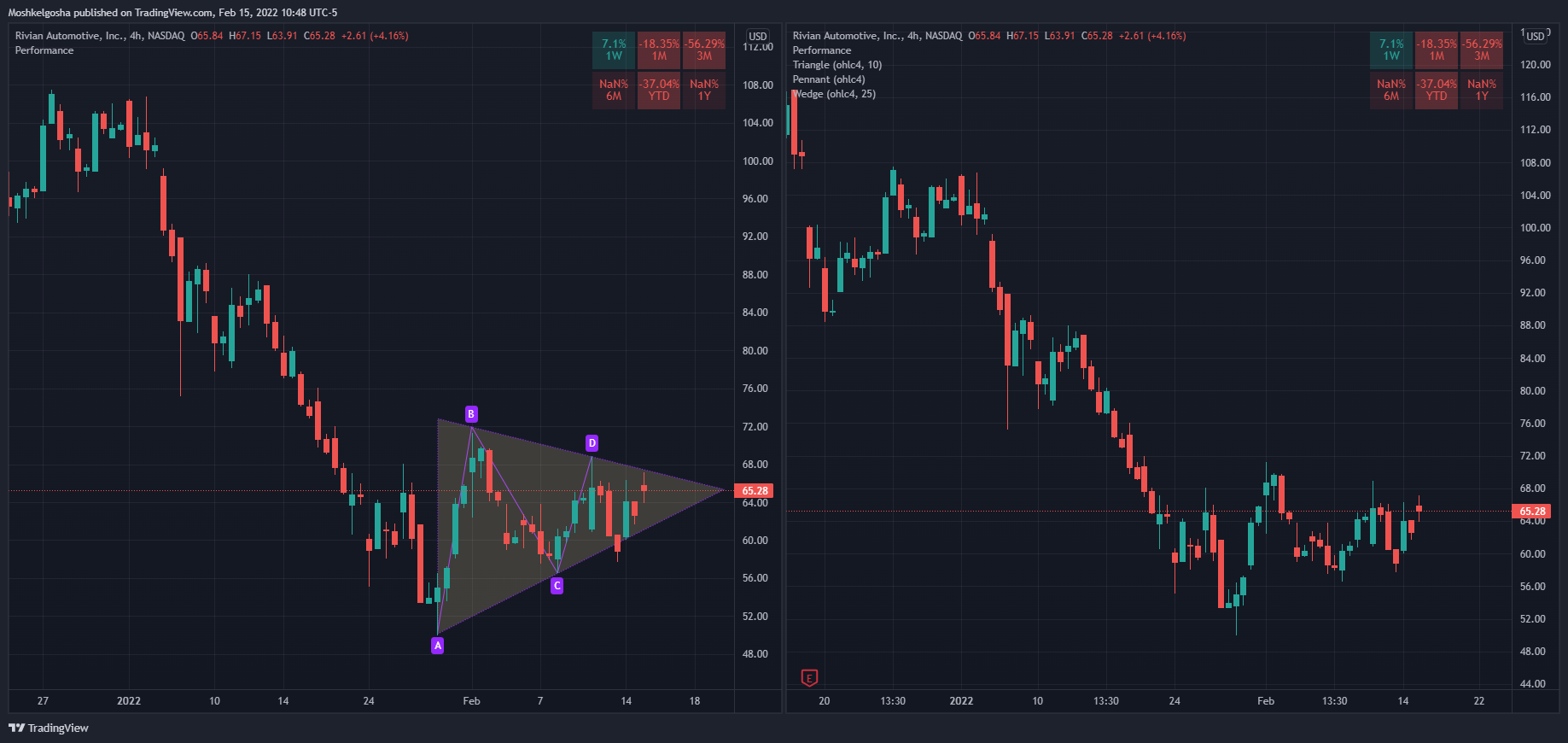1568x743 pixels.
Task: Click USD currency button on right chart
Action: tap(1536, 36)
